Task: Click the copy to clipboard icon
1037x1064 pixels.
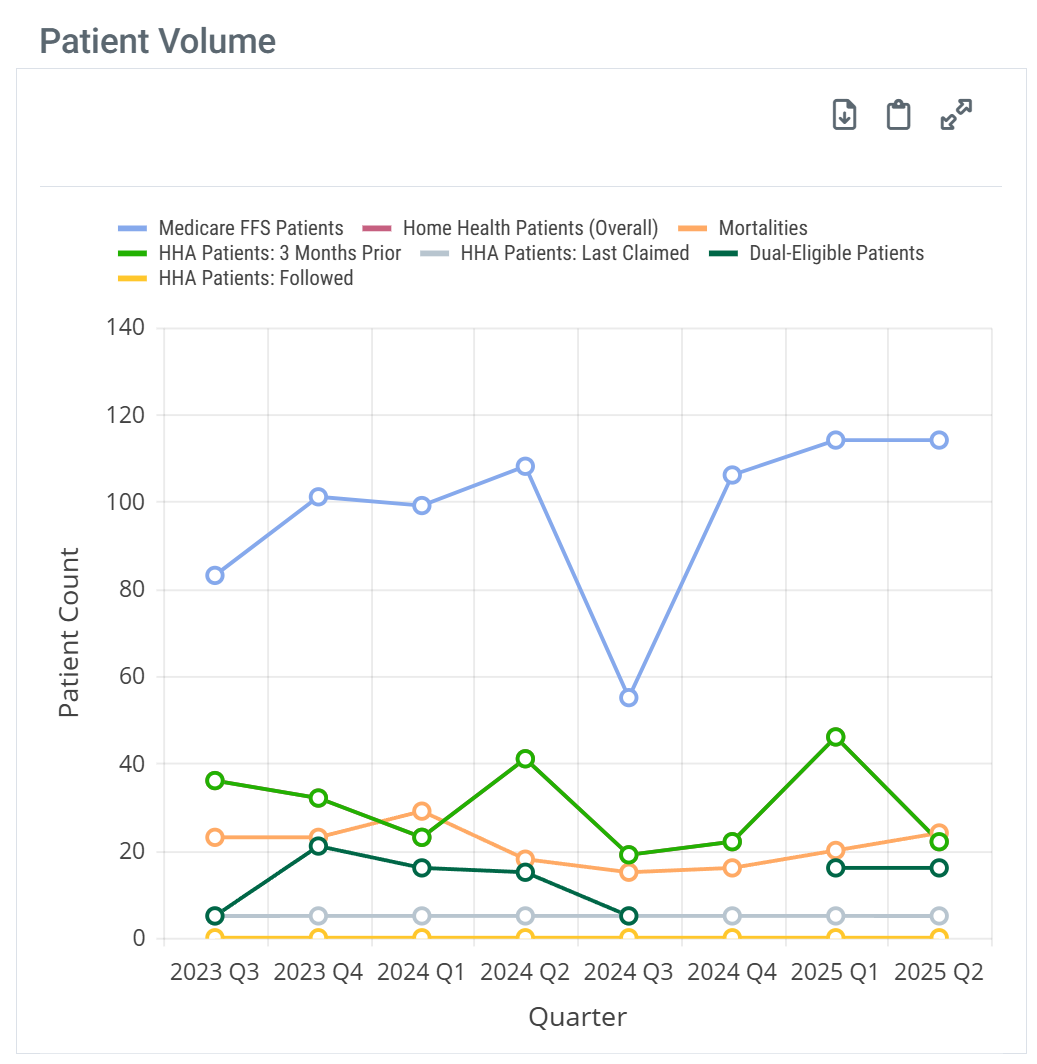Action: pyautogui.click(x=899, y=115)
